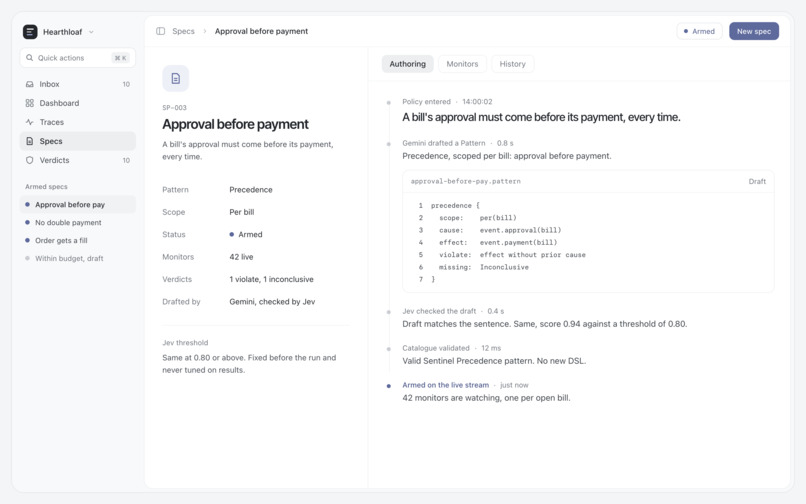Click code line missing: Inconclusive
Viewport: 806px width, 504px height.
(x=484, y=267)
